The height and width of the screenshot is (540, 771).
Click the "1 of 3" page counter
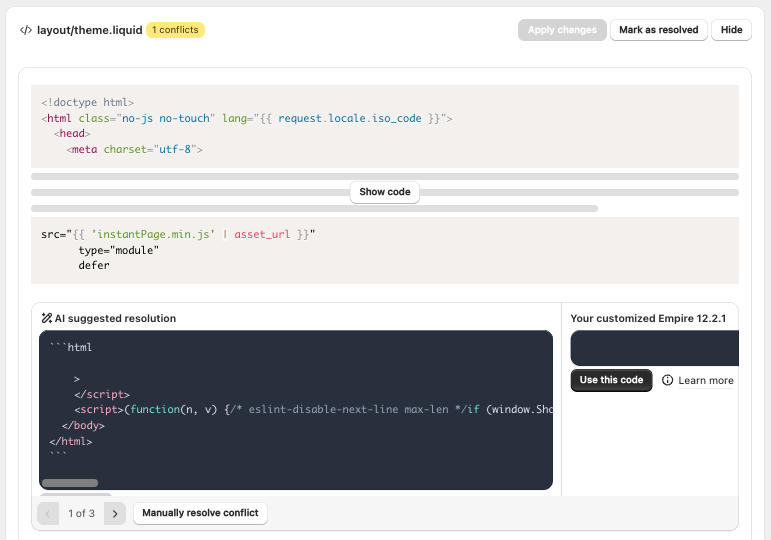(82, 513)
